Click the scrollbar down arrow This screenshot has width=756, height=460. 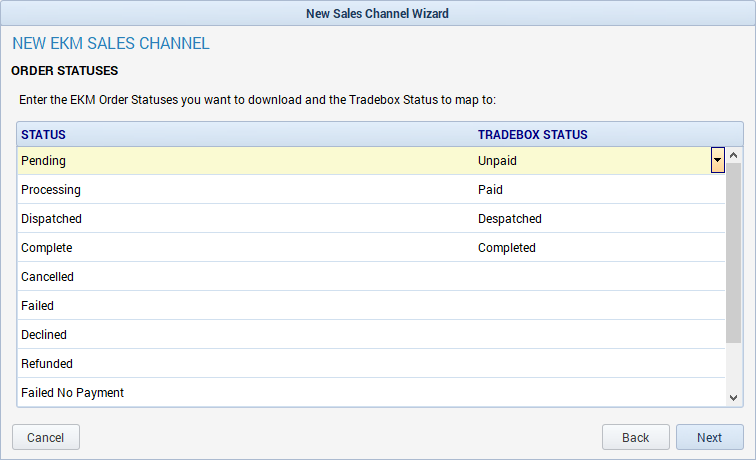(x=733, y=398)
